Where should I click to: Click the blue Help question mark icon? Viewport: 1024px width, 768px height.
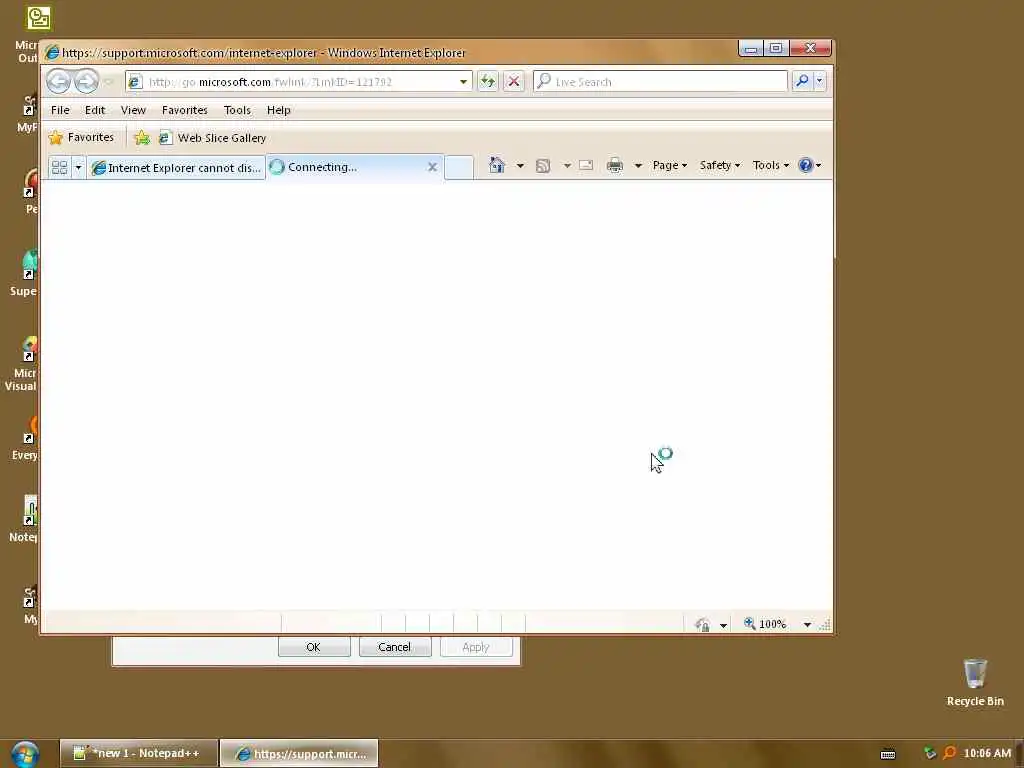click(806, 165)
